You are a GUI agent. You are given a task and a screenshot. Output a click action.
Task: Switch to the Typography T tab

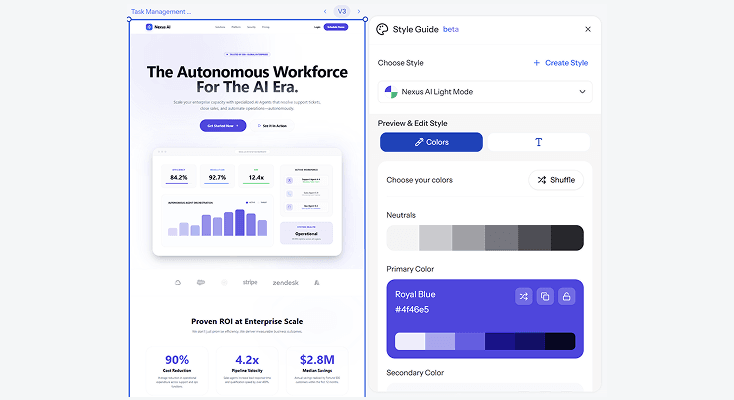coord(538,142)
